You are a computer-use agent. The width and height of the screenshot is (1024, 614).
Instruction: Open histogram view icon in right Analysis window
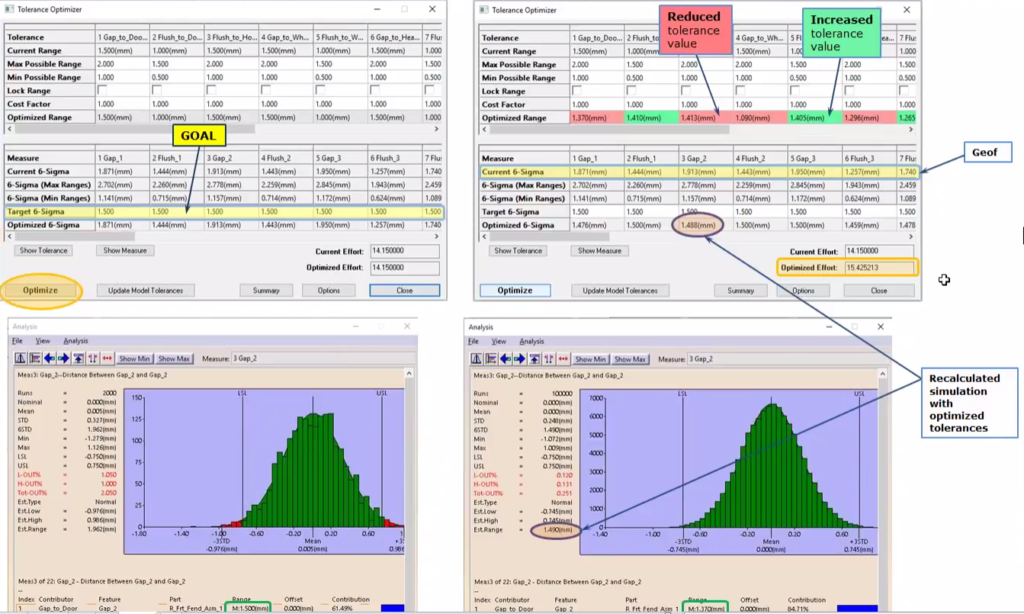point(476,358)
